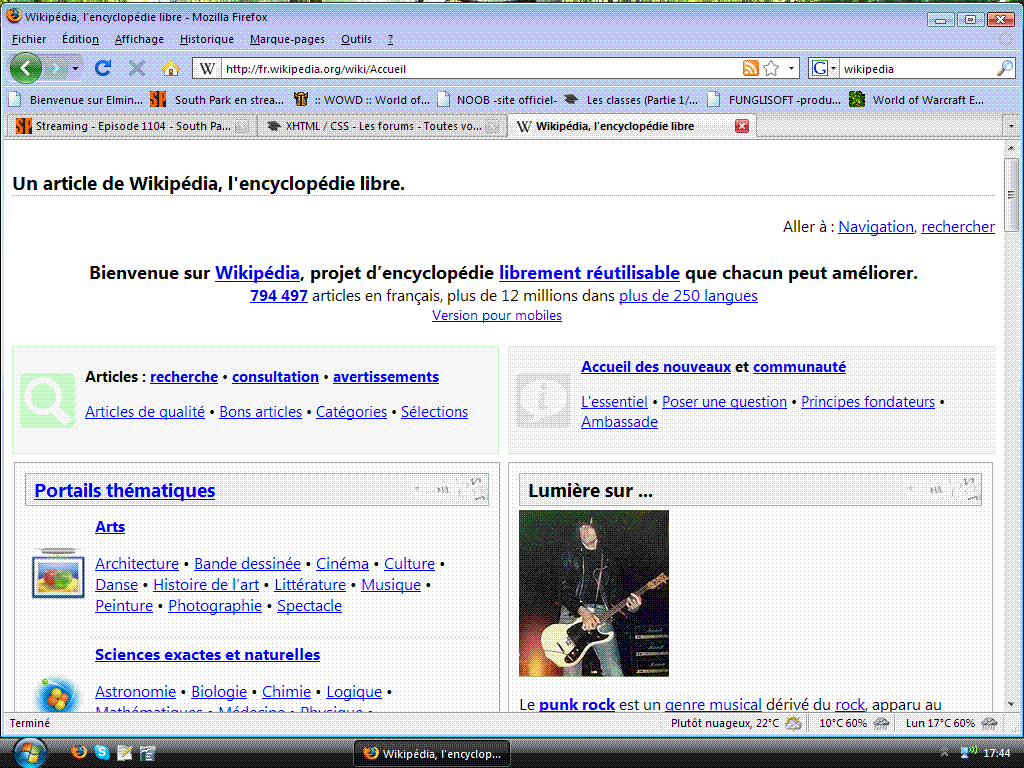Open the Windows Start orb
Image resolution: width=1024 pixels, height=768 pixels.
click(x=28, y=752)
